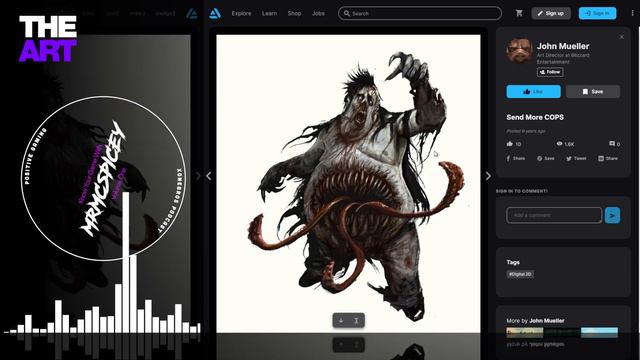Click the Sign in button
Viewport: 640px width, 360px height.
tap(597, 13)
